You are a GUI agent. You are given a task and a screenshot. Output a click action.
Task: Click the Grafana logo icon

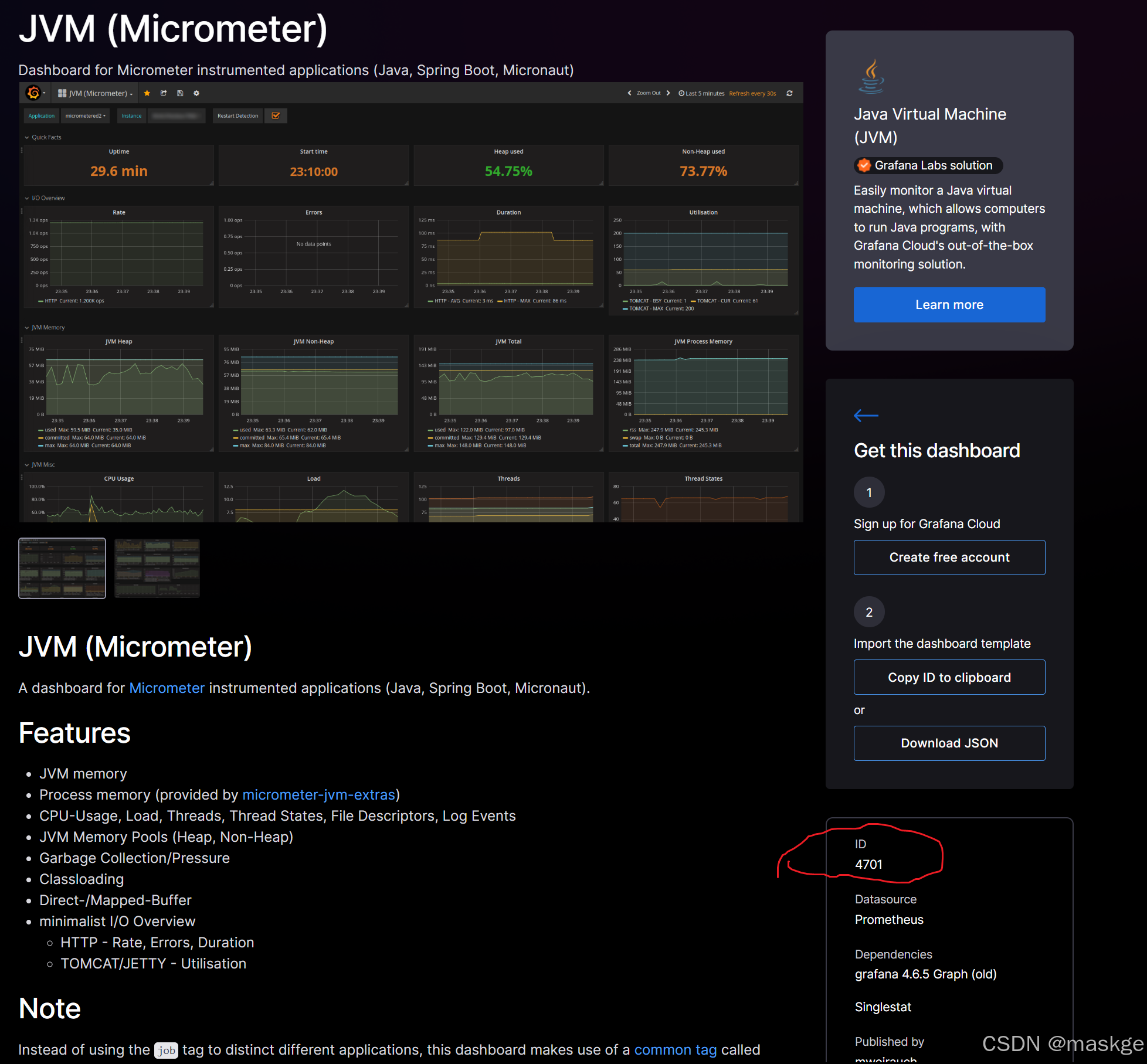click(33, 93)
